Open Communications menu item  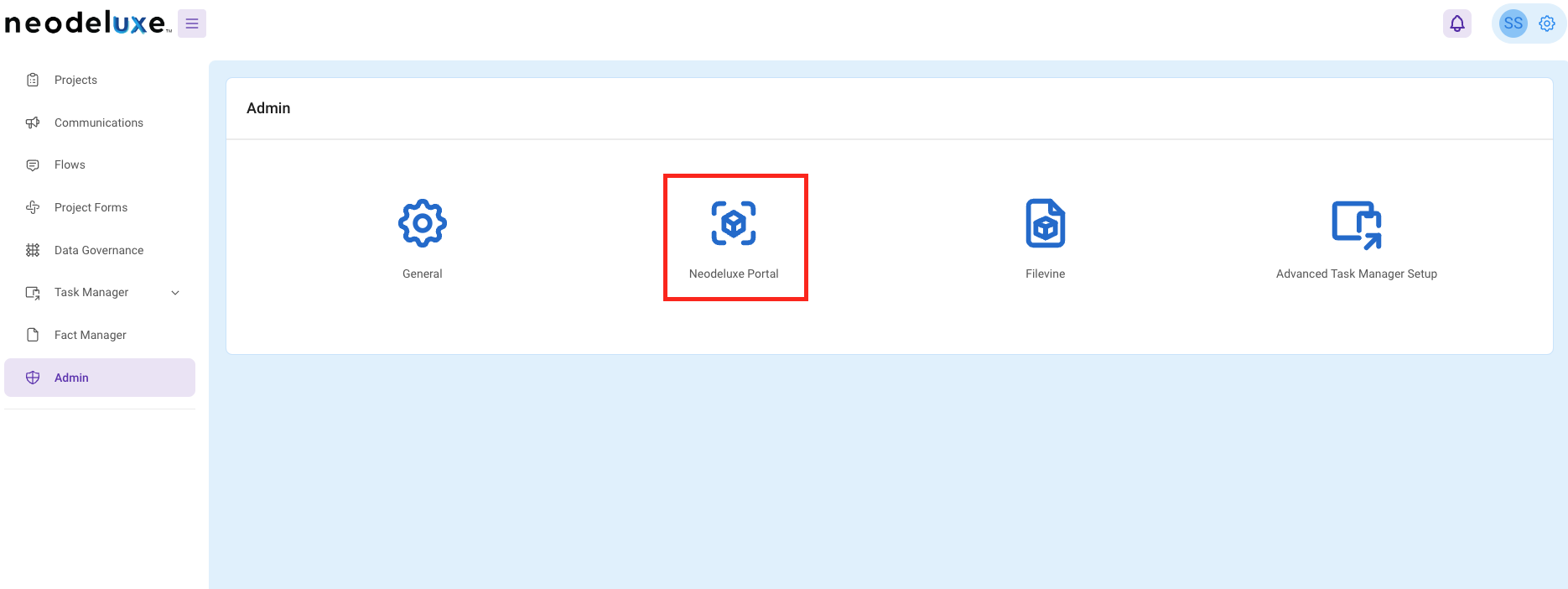point(100,122)
